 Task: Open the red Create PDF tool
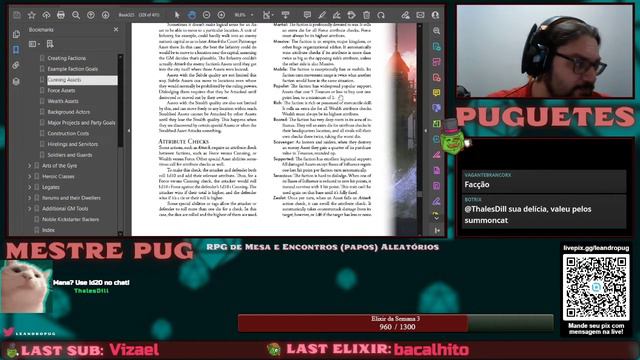tap(436, 78)
